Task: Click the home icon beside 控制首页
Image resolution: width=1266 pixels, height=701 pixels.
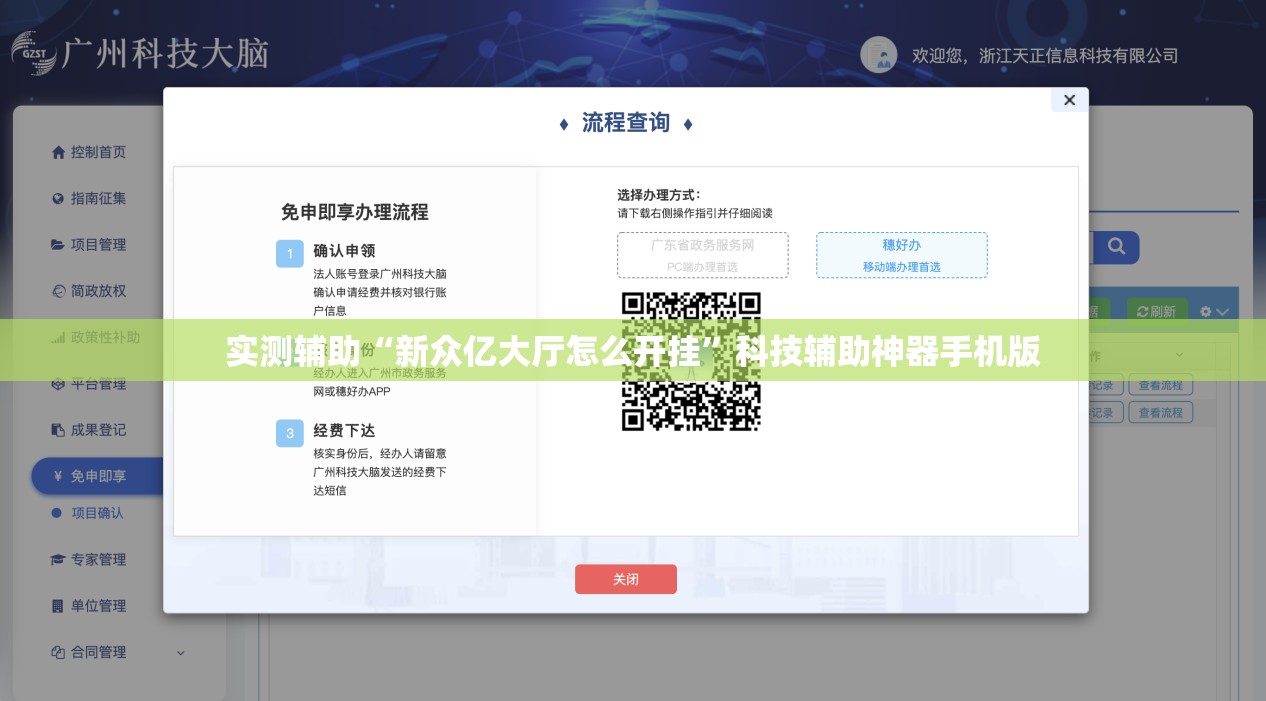Action: [58, 152]
